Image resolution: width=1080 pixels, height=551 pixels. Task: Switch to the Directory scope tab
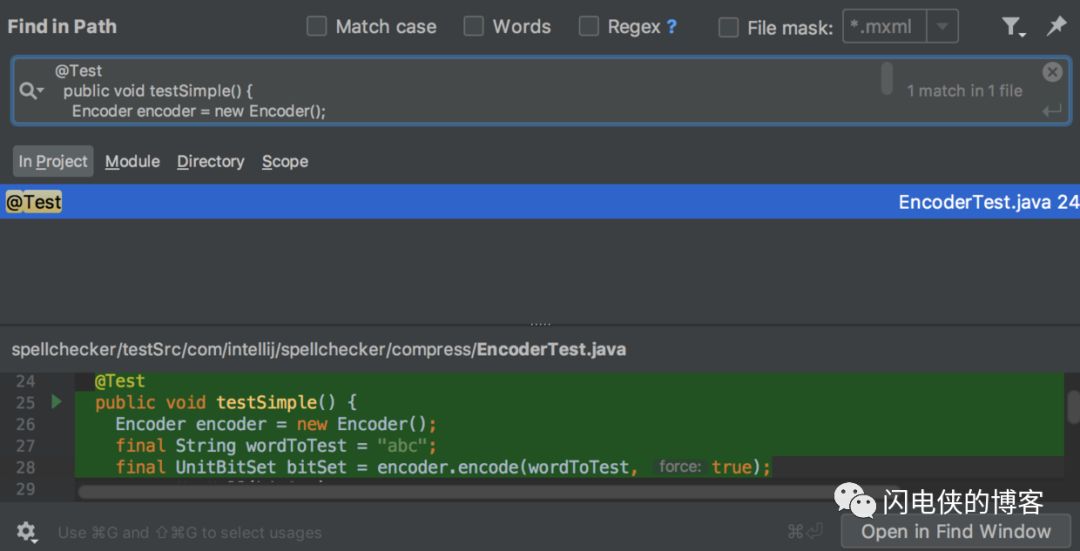tap(211, 161)
